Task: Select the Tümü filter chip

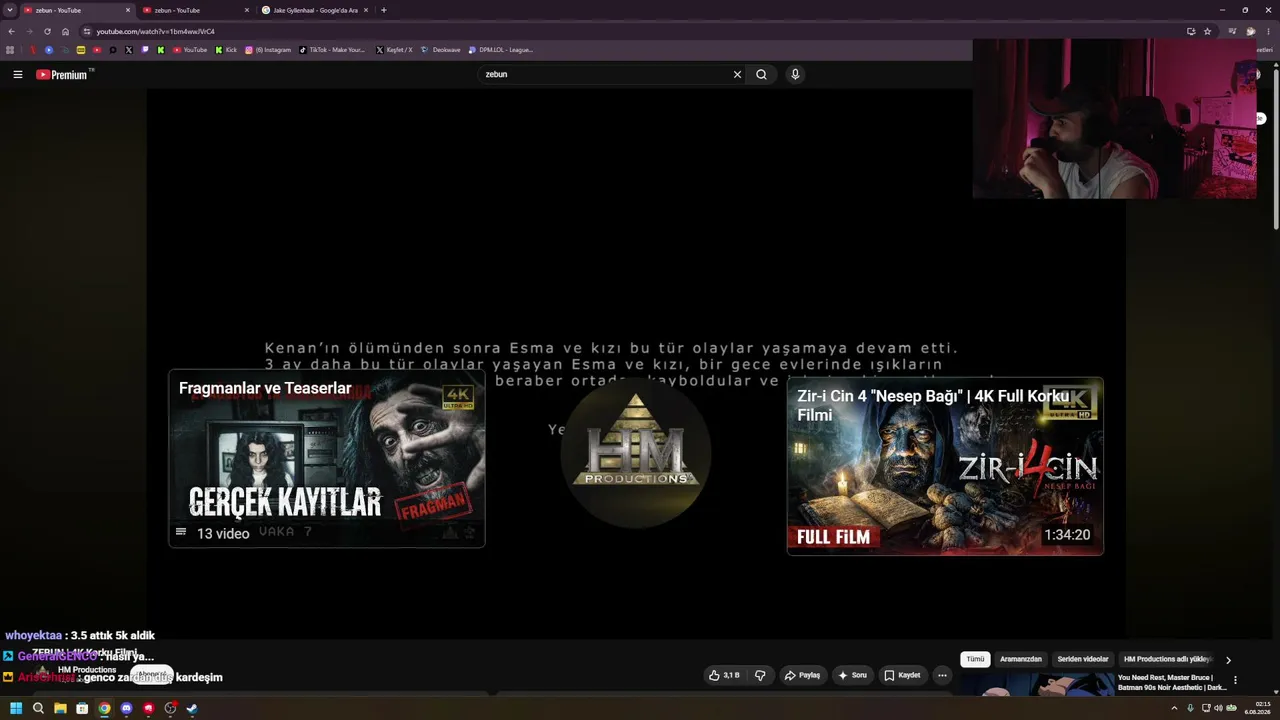Action: coord(975,660)
